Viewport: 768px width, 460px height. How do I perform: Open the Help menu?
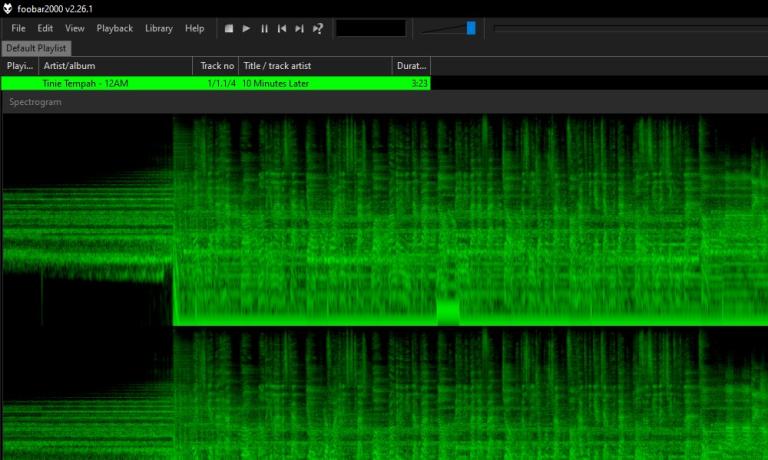[194, 28]
